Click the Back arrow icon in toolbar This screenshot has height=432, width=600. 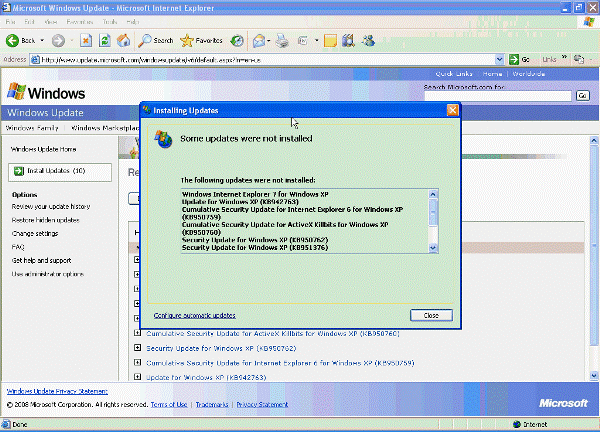[x=13, y=40]
